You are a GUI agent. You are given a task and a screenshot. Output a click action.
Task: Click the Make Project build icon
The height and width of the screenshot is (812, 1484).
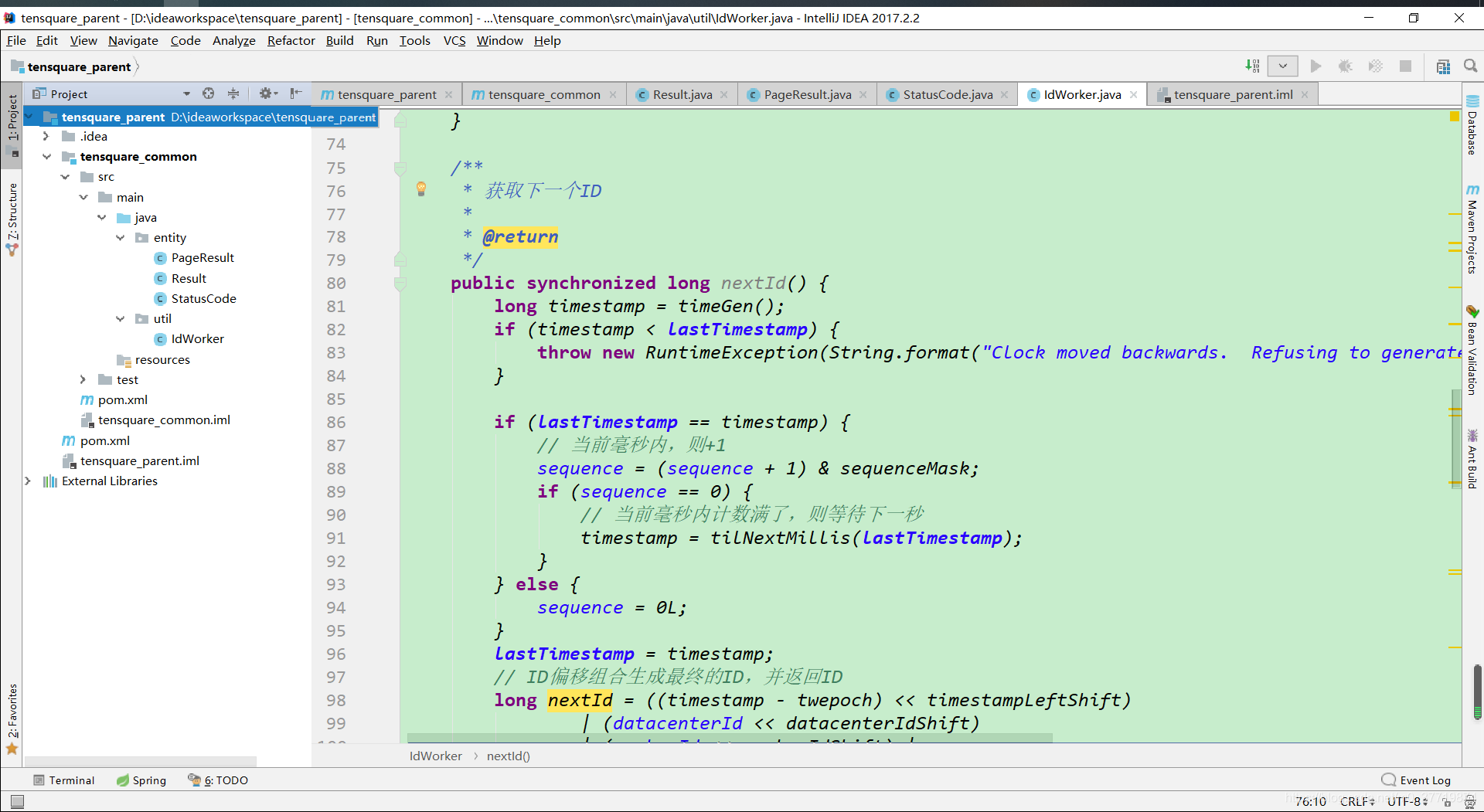coord(1252,66)
